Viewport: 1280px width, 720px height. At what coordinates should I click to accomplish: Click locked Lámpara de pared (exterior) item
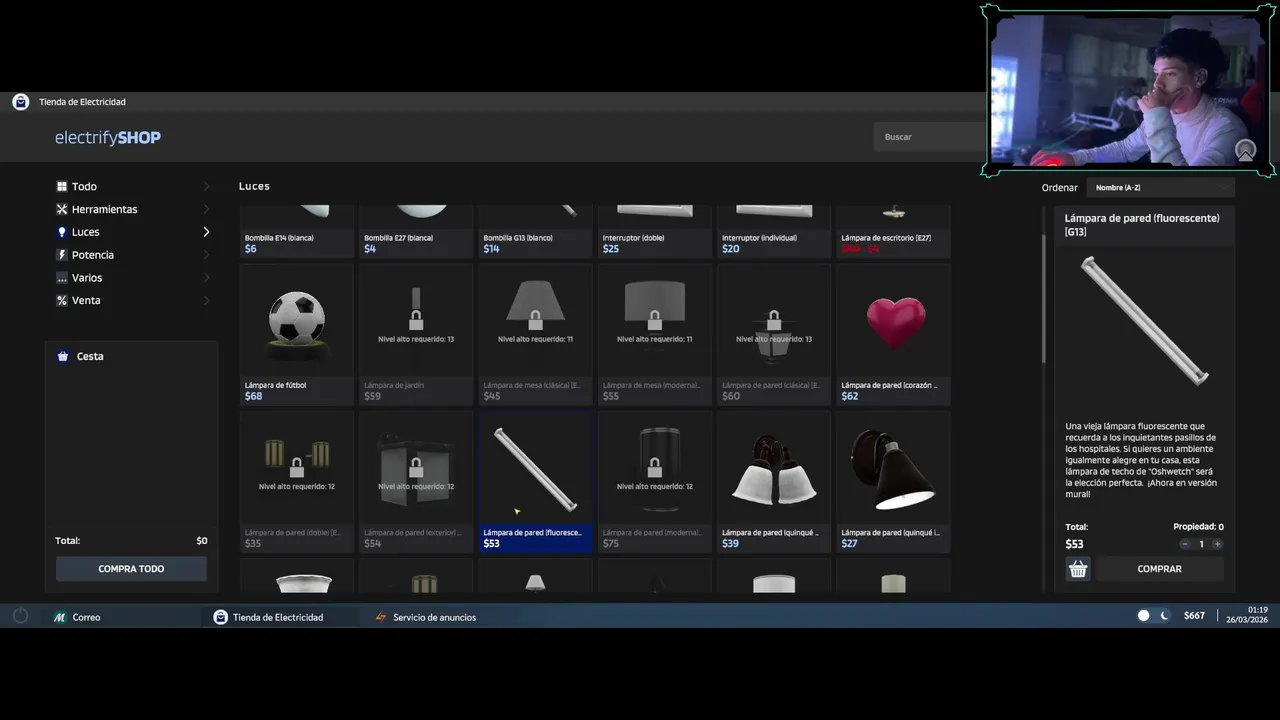(x=416, y=482)
